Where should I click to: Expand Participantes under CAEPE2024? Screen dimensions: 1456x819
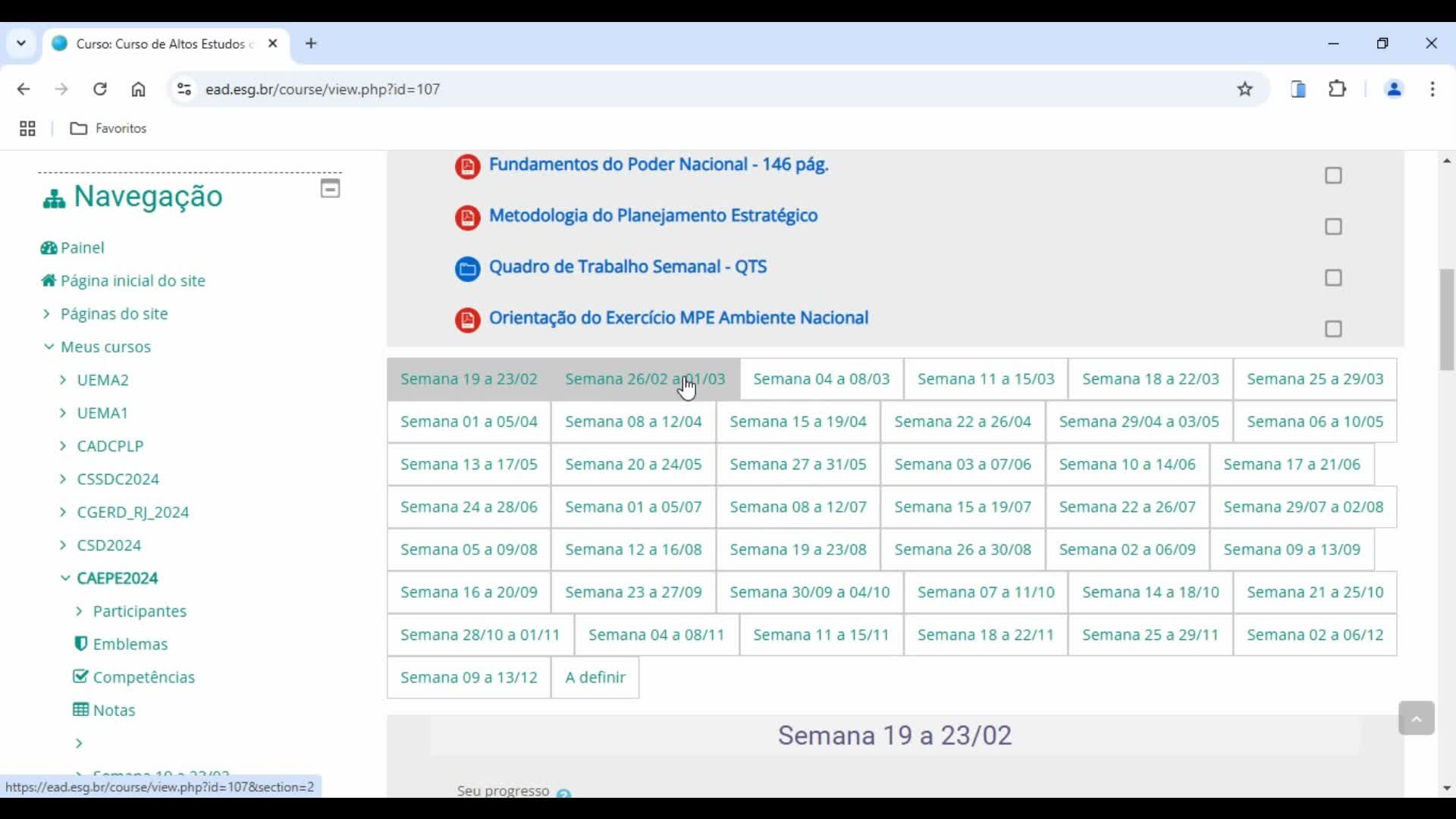click(79, 611)
